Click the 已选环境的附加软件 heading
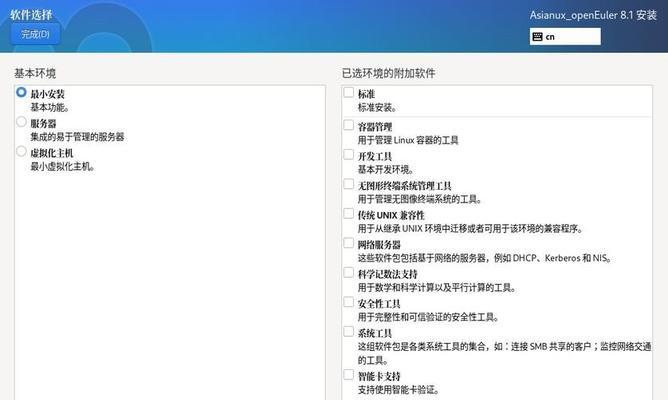Screen dimensions: 668x400 coord(389,73)
